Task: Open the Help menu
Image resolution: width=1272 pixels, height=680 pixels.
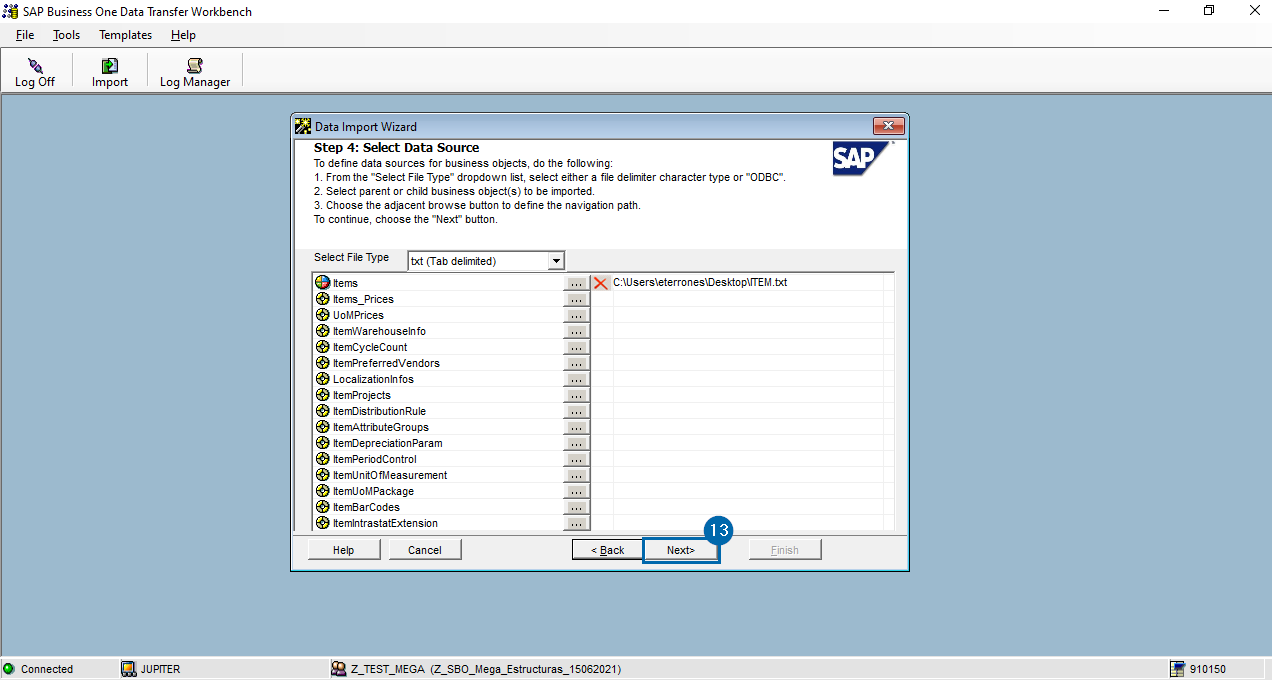Action: (183, 35)
